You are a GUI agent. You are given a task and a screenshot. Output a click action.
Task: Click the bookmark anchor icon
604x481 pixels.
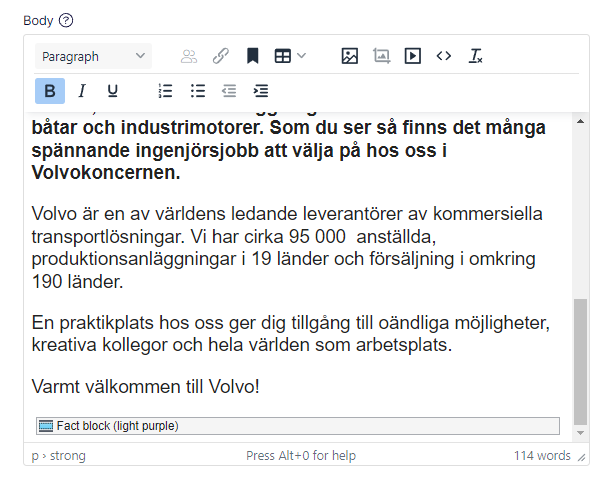[253, 57]
